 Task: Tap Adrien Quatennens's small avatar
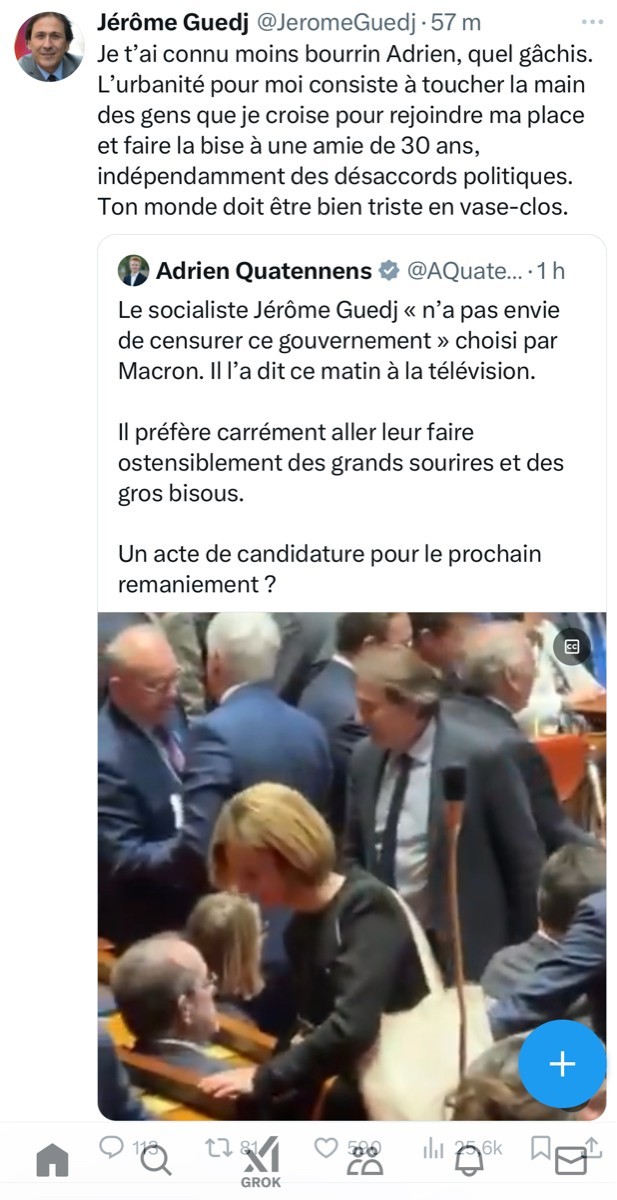click(x=133, y=270)
